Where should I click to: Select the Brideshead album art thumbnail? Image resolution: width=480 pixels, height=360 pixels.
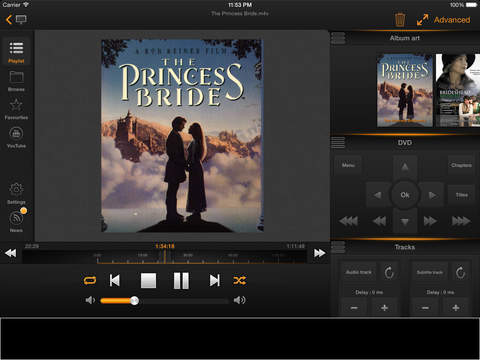458,90
